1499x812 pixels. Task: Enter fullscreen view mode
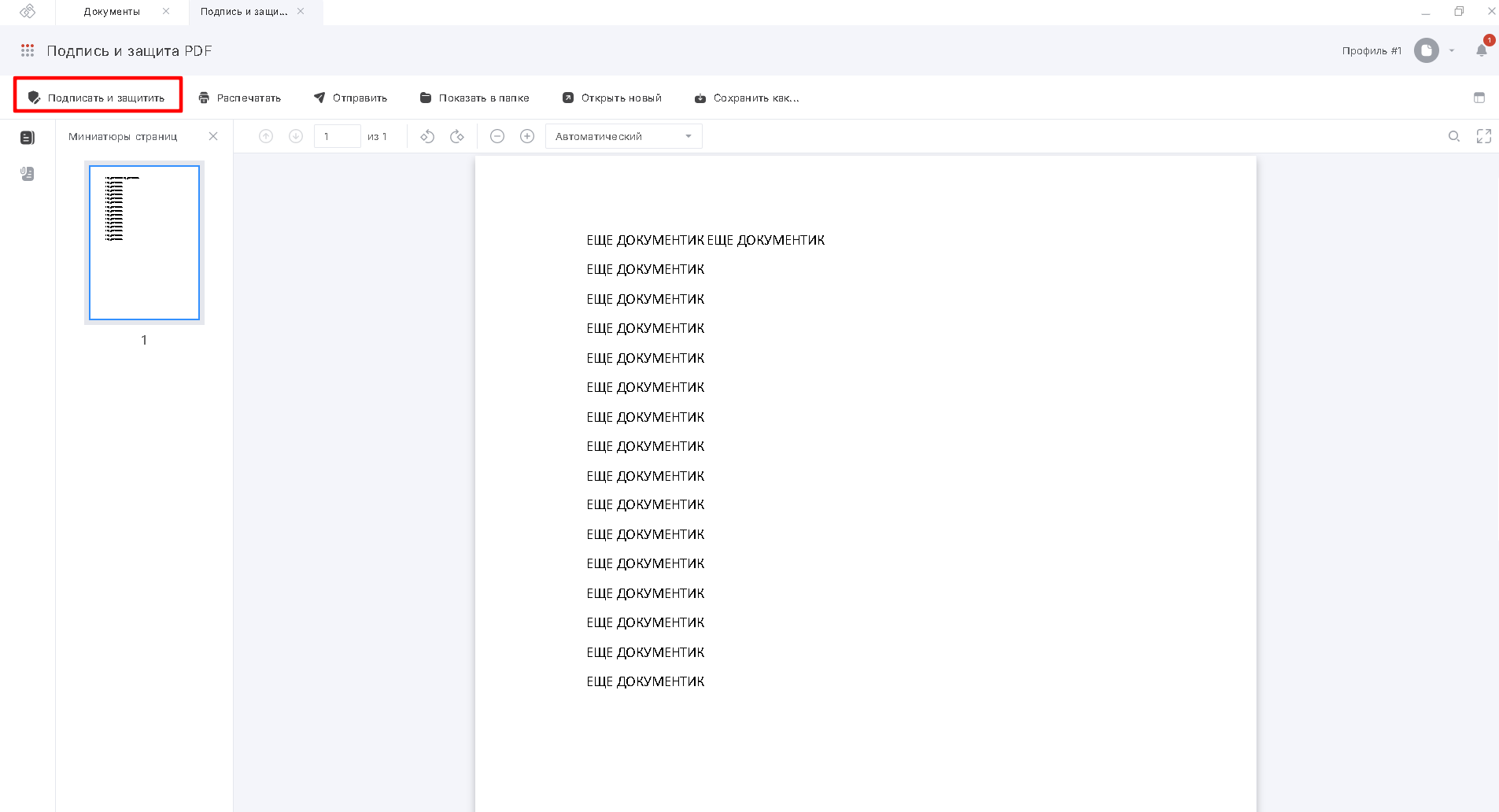(x=1484, y=136)
